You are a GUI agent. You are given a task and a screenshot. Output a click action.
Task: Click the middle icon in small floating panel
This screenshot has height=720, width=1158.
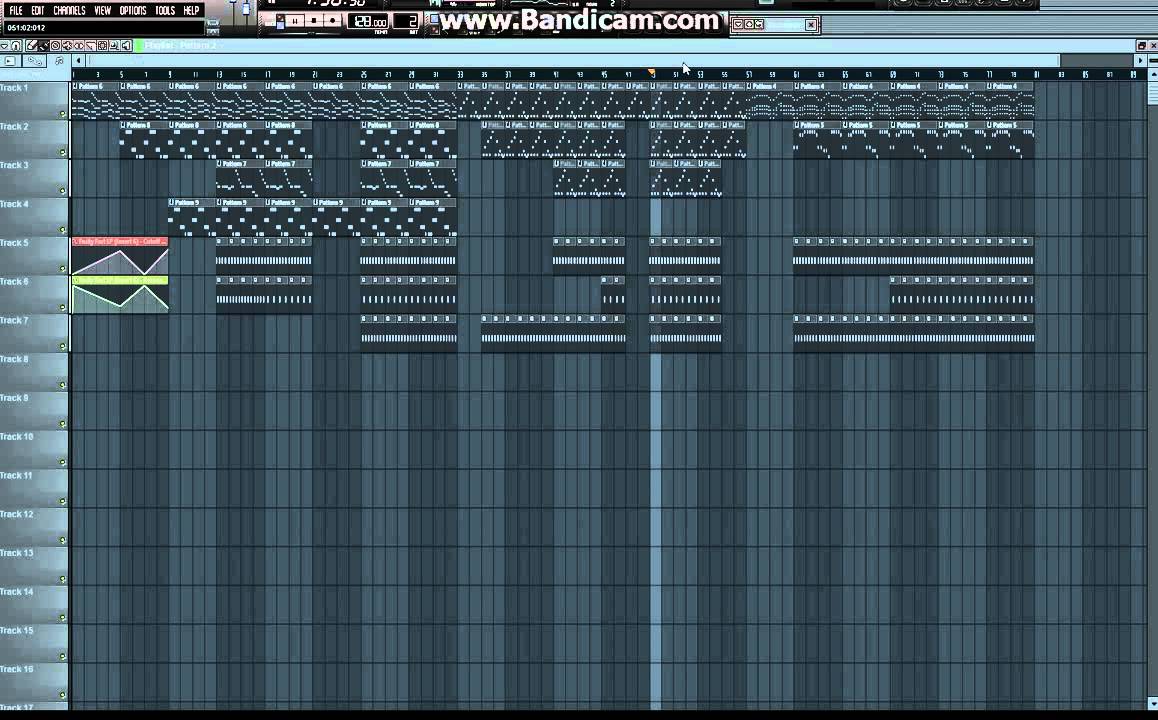click(749, 24)
